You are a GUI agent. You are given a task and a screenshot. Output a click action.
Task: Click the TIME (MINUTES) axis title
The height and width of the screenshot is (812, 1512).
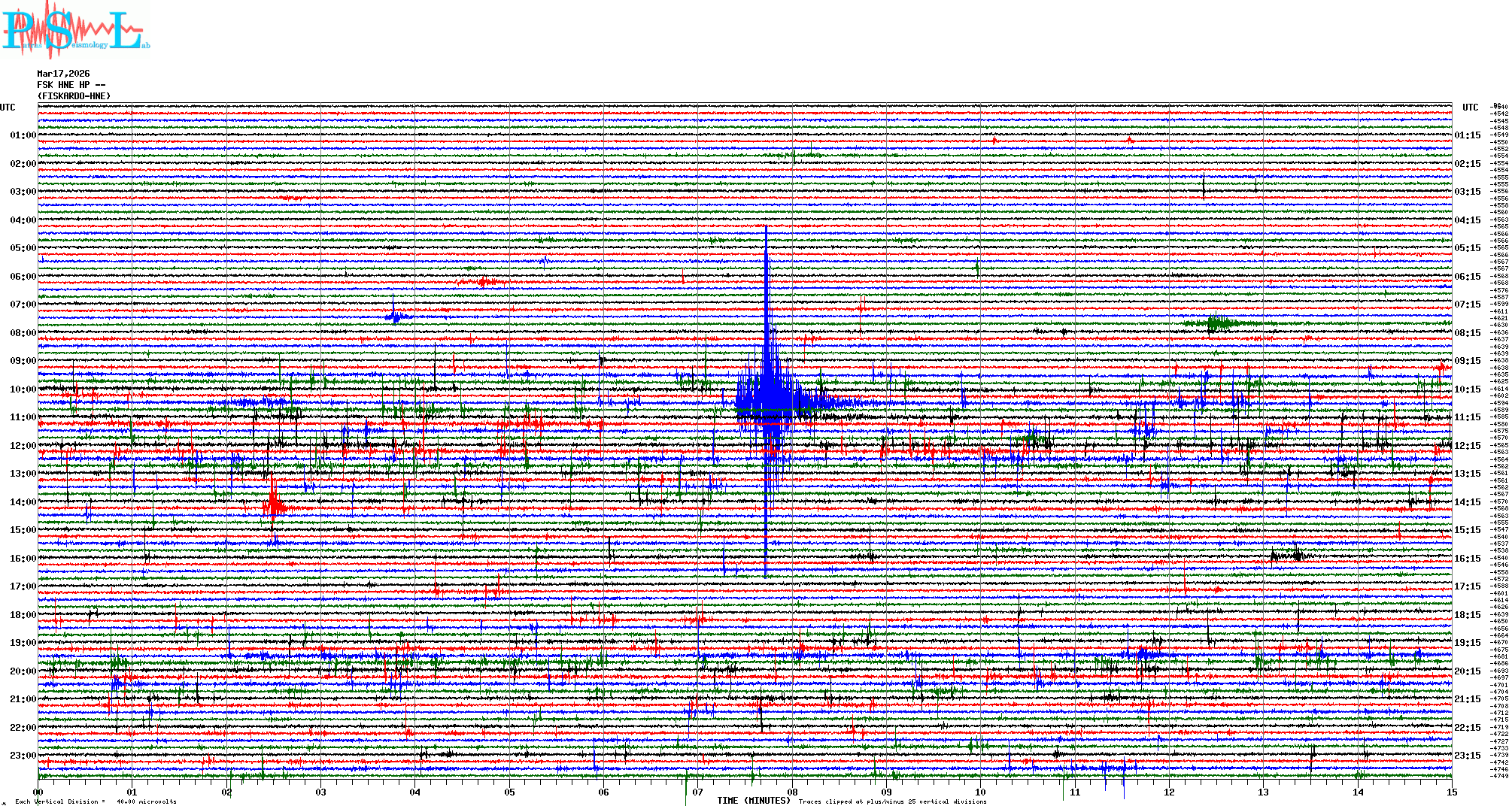pyautogui.click(x=753, y=801)
